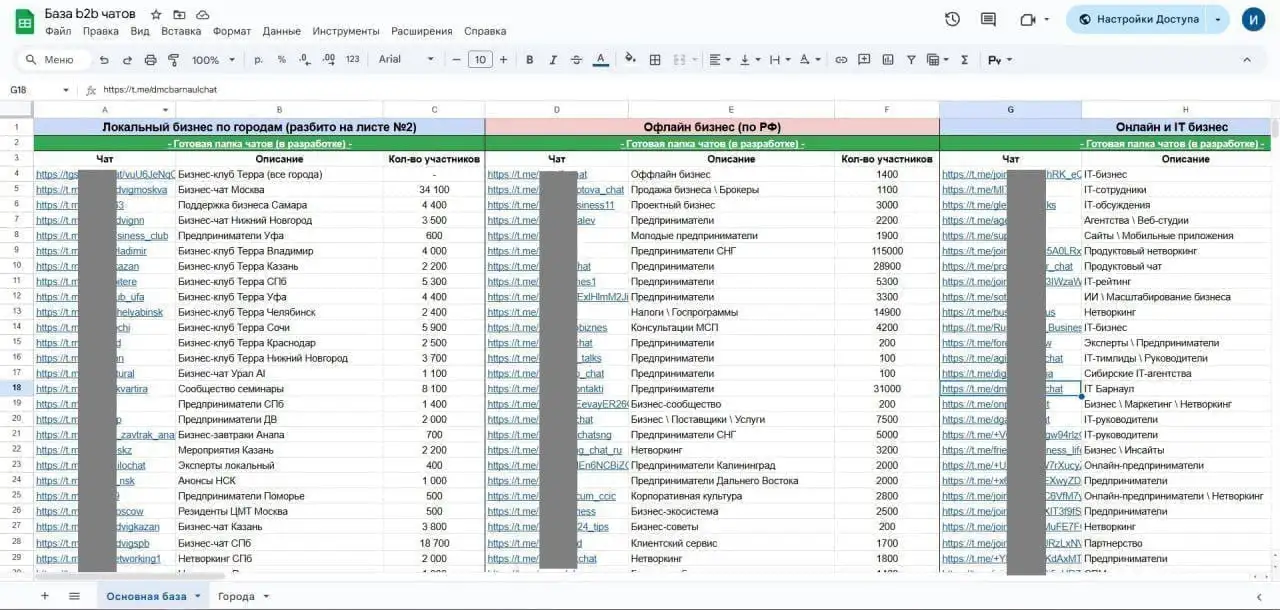Open Города sheet tab options arrow

266,597
